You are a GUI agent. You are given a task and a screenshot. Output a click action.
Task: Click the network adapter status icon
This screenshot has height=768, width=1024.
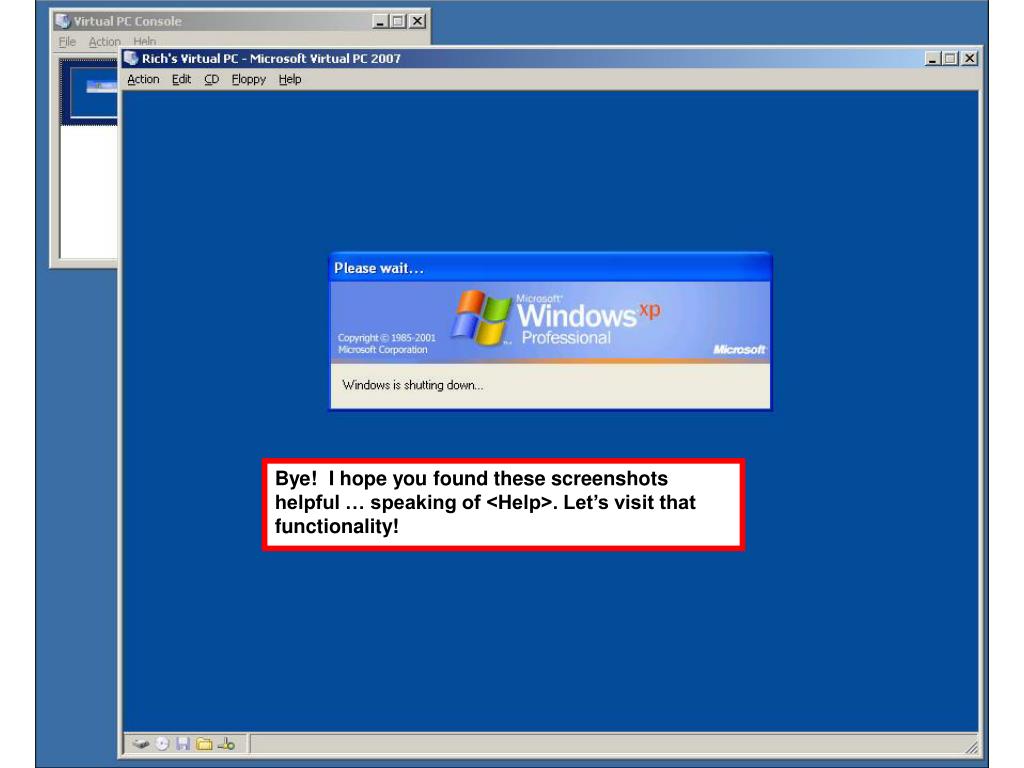coord(226,744)
